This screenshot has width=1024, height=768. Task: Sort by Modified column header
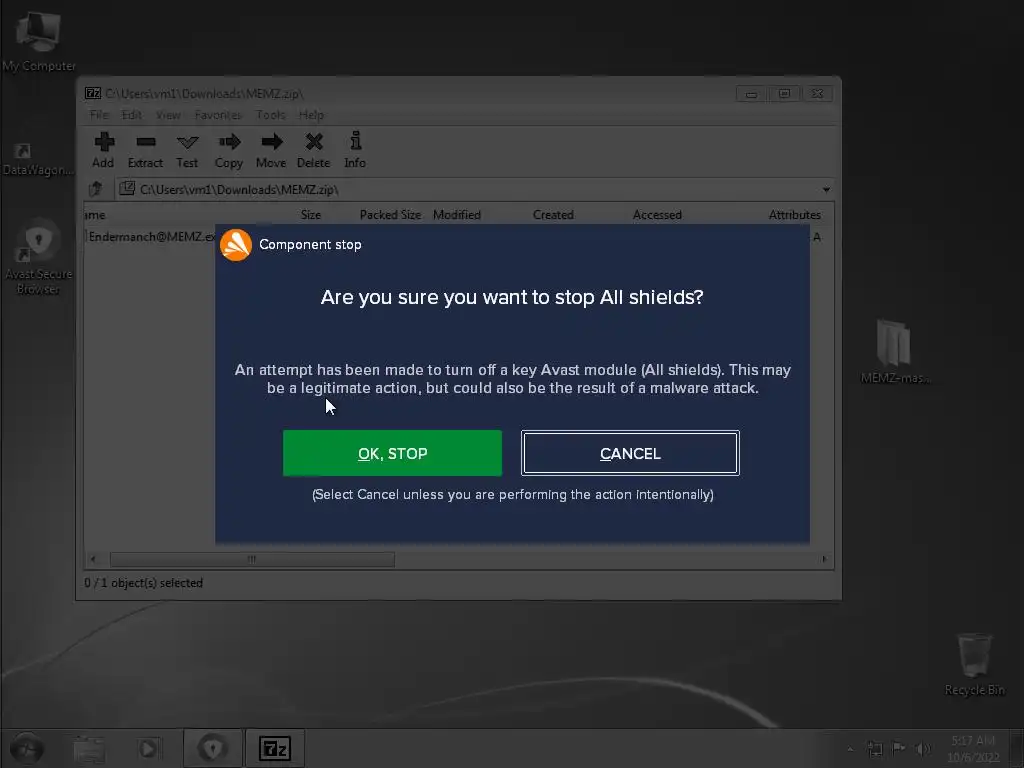click(x=456, y=215)
